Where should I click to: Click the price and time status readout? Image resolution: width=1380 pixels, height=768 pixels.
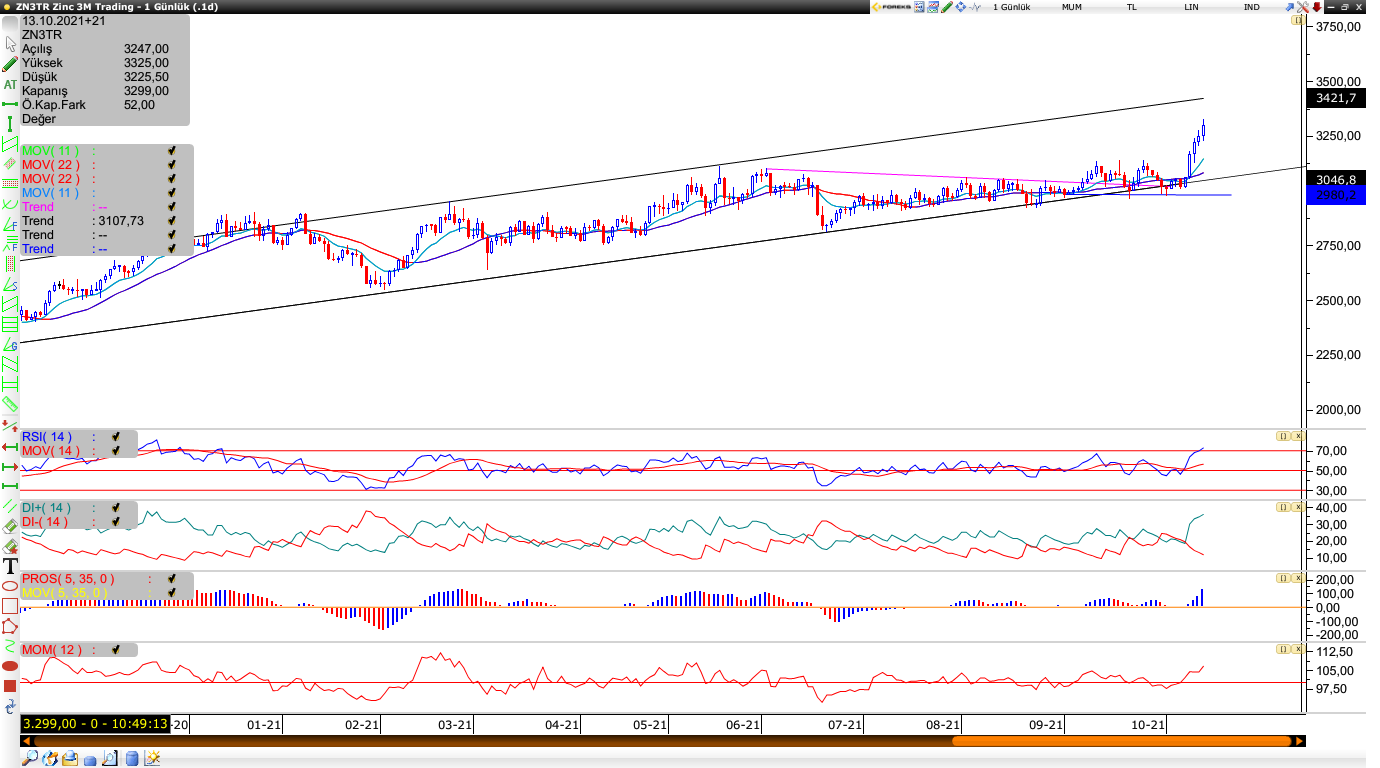click(x=95, y=723)
